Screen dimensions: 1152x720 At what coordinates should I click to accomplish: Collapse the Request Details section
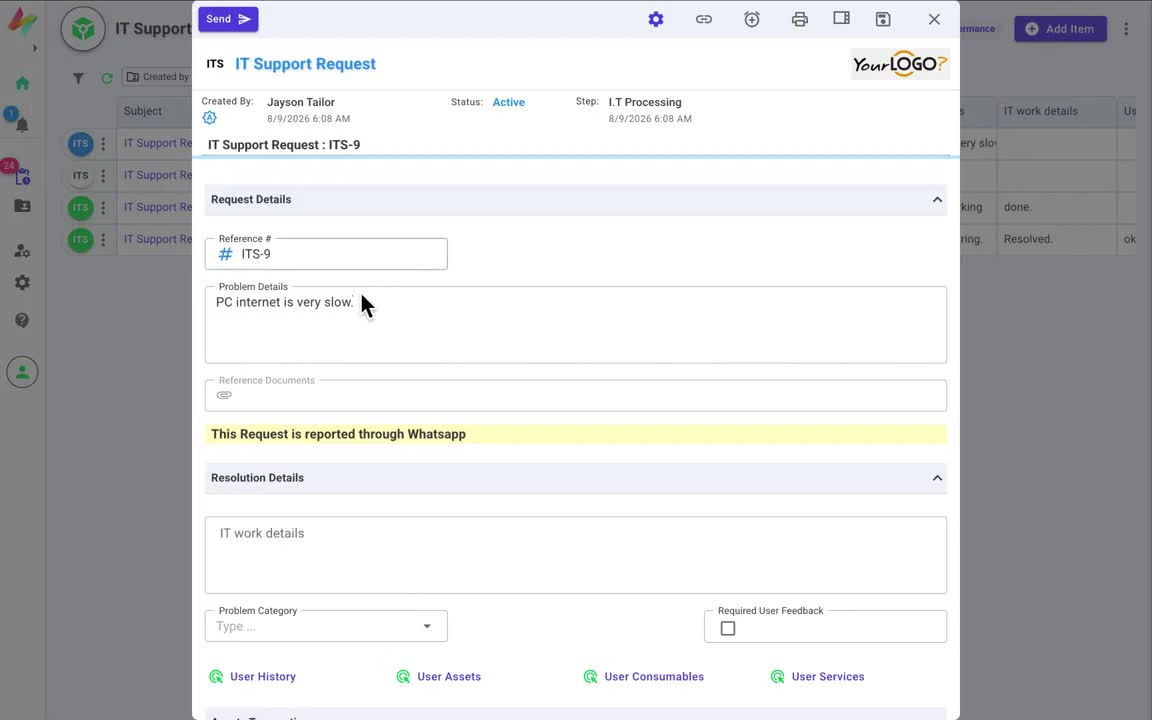pyautogui.click(x=937, y=200)
